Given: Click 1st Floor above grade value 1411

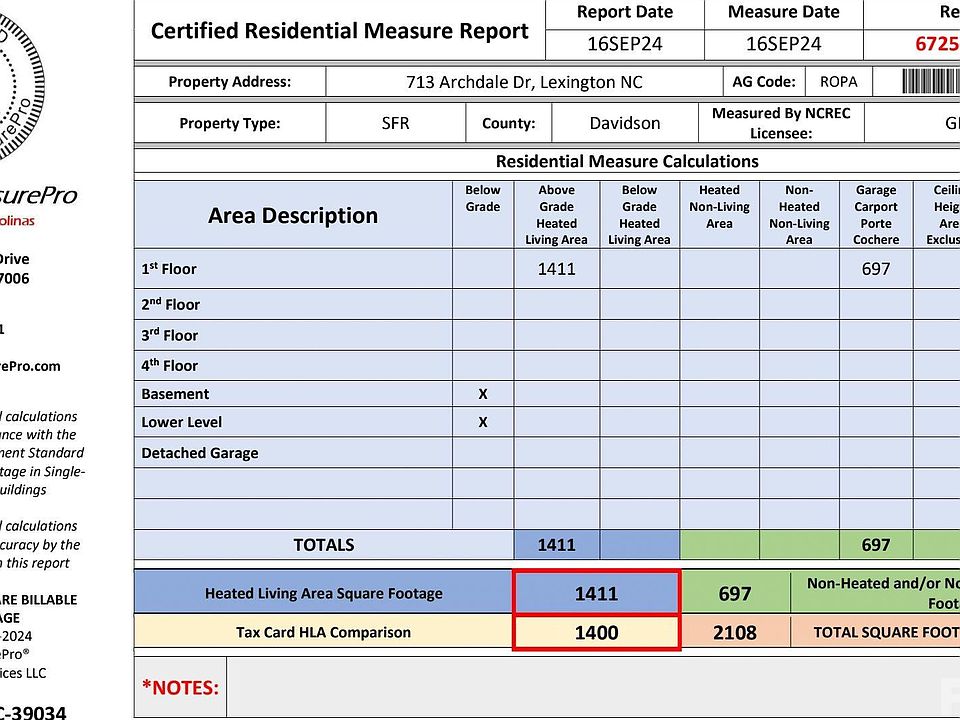Looking at the screenshot, I should click(x=556, y=269).
